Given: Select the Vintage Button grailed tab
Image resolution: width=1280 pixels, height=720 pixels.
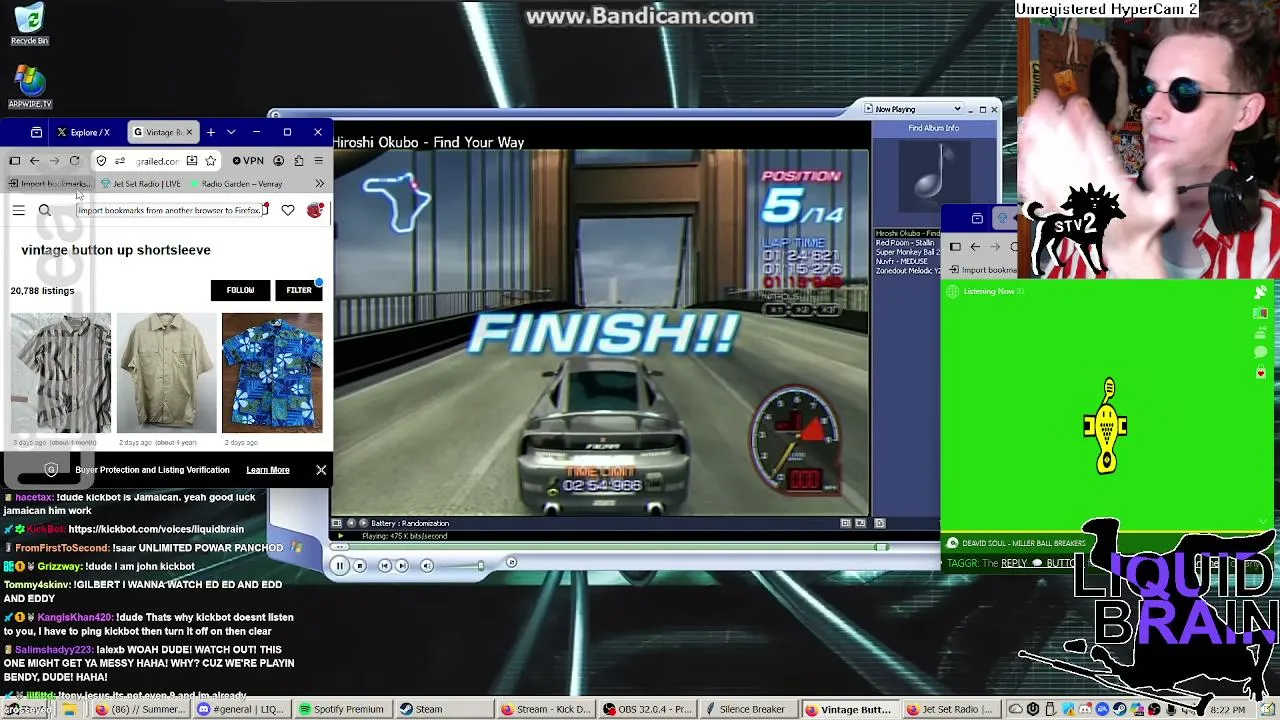Looking at the screenshot, I should 163,132.
